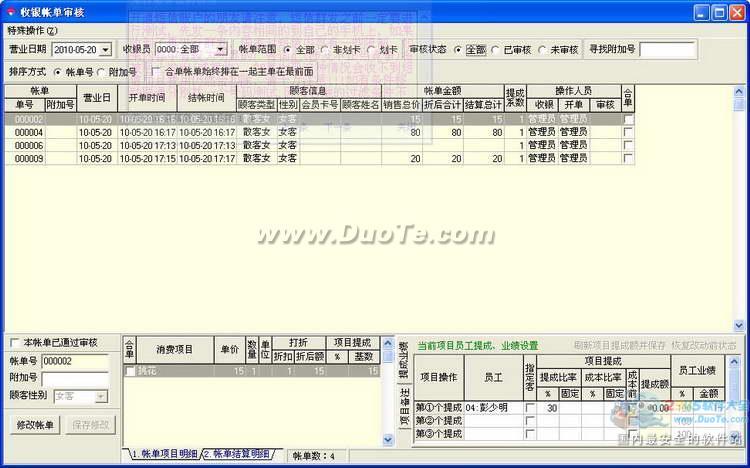This screenshot has width=750, height=468.
Task: Open the 收银员 cashier dropdown
Action: (x=219, y=49)
